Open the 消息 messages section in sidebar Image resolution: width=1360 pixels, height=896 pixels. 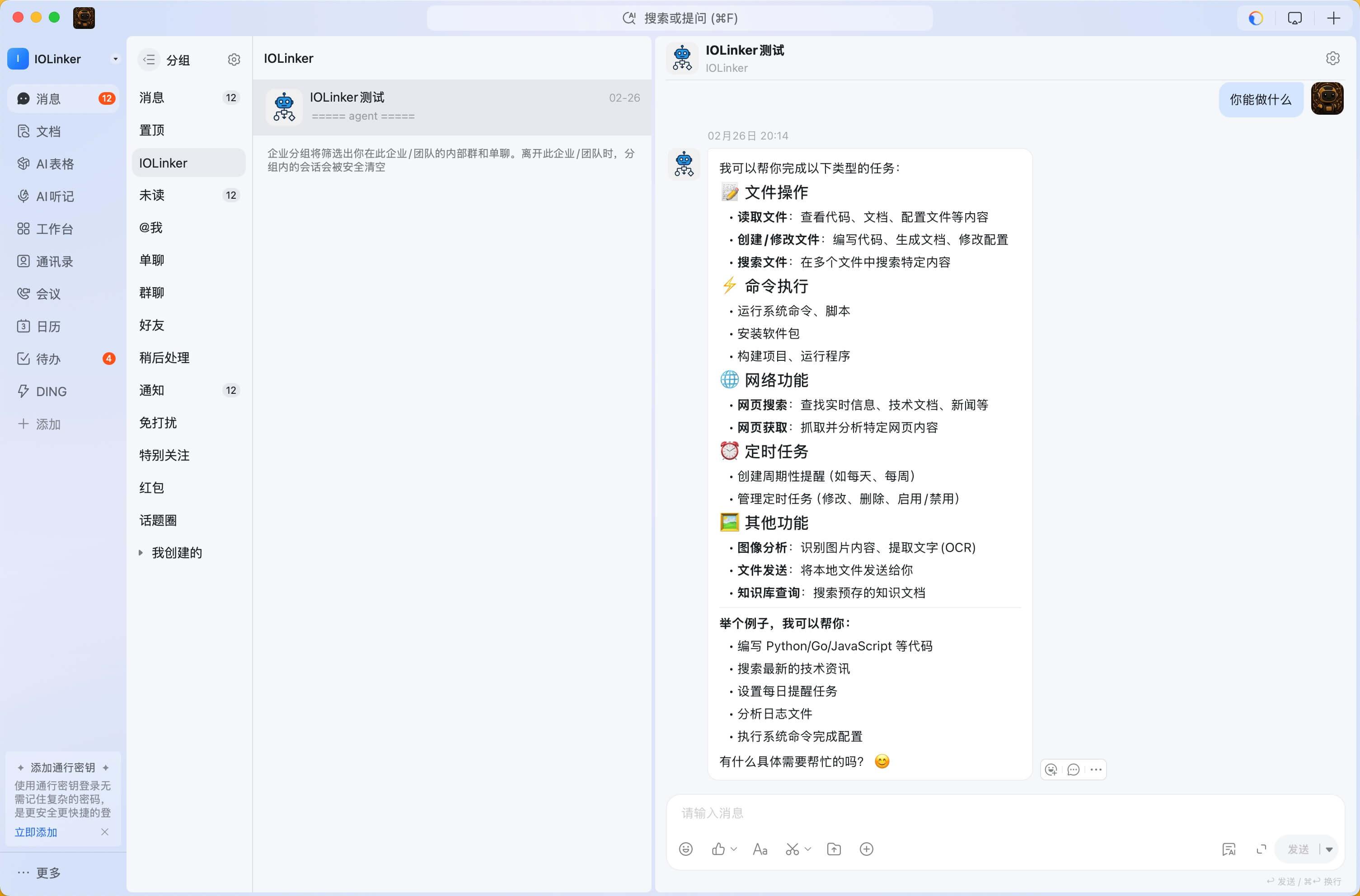pyautogui.click(x=63, y=99)
